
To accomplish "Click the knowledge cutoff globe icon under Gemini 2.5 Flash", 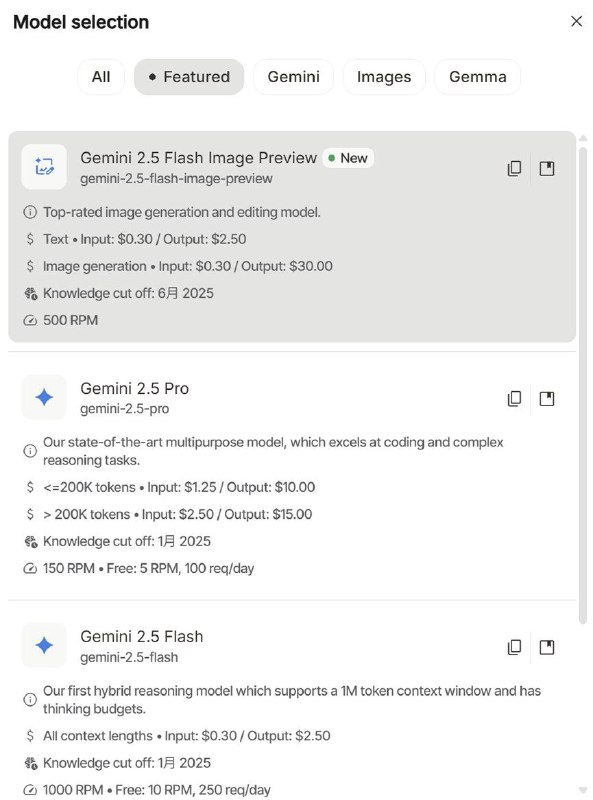I will [30, 763].
